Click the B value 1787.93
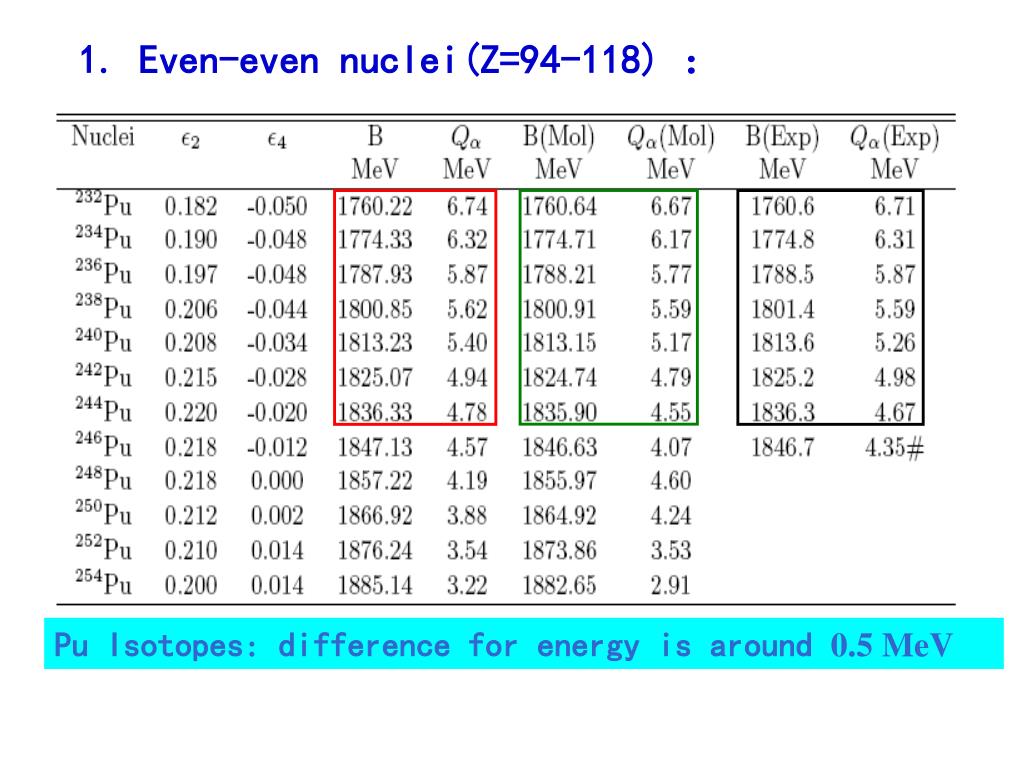The image size is (1024, 768). click(x=375, y=274)
